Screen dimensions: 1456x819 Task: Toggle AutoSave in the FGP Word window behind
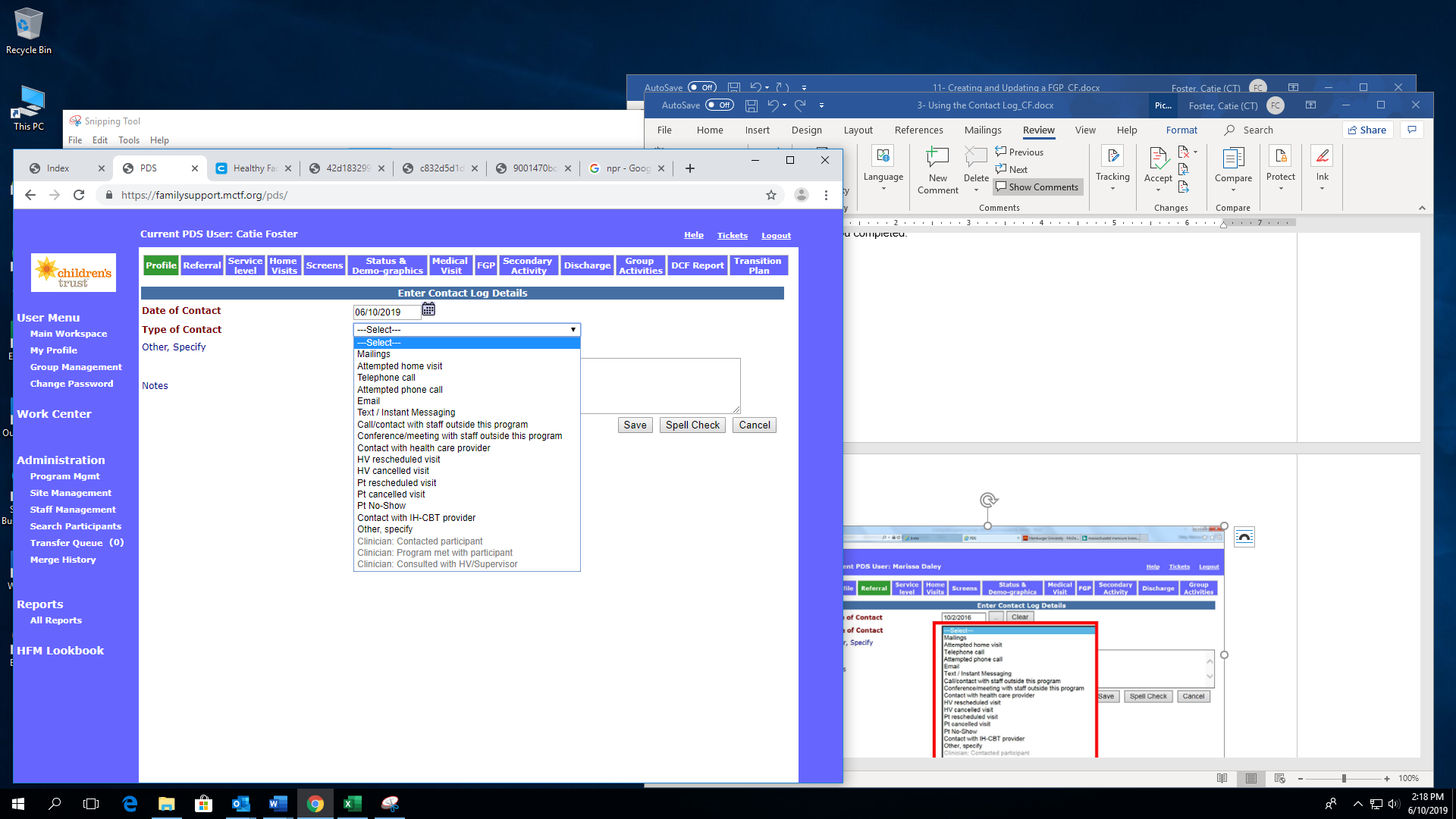tap(701, 87)
